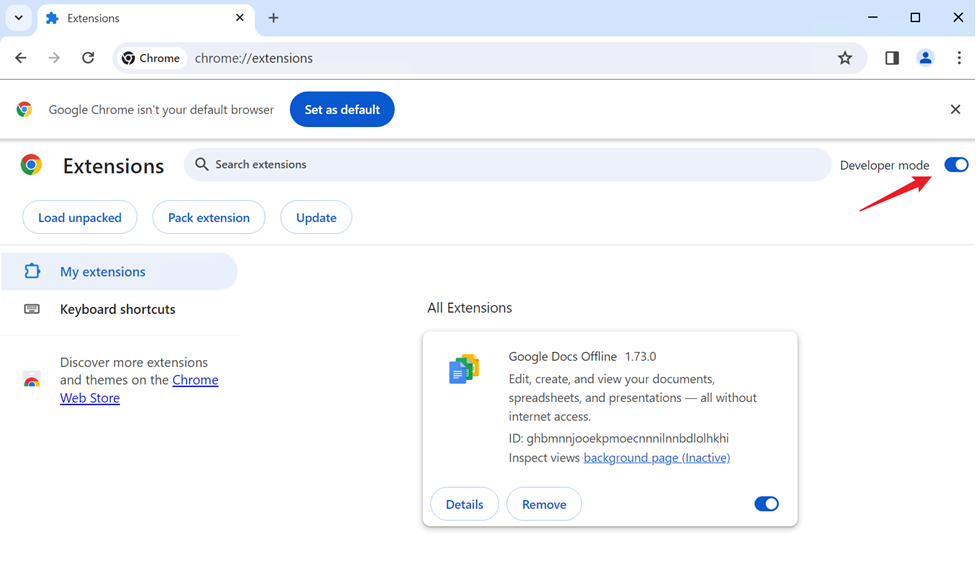Reload the extensions page
The width and height of the screenshot is (976, 584).
pos(88,57)
